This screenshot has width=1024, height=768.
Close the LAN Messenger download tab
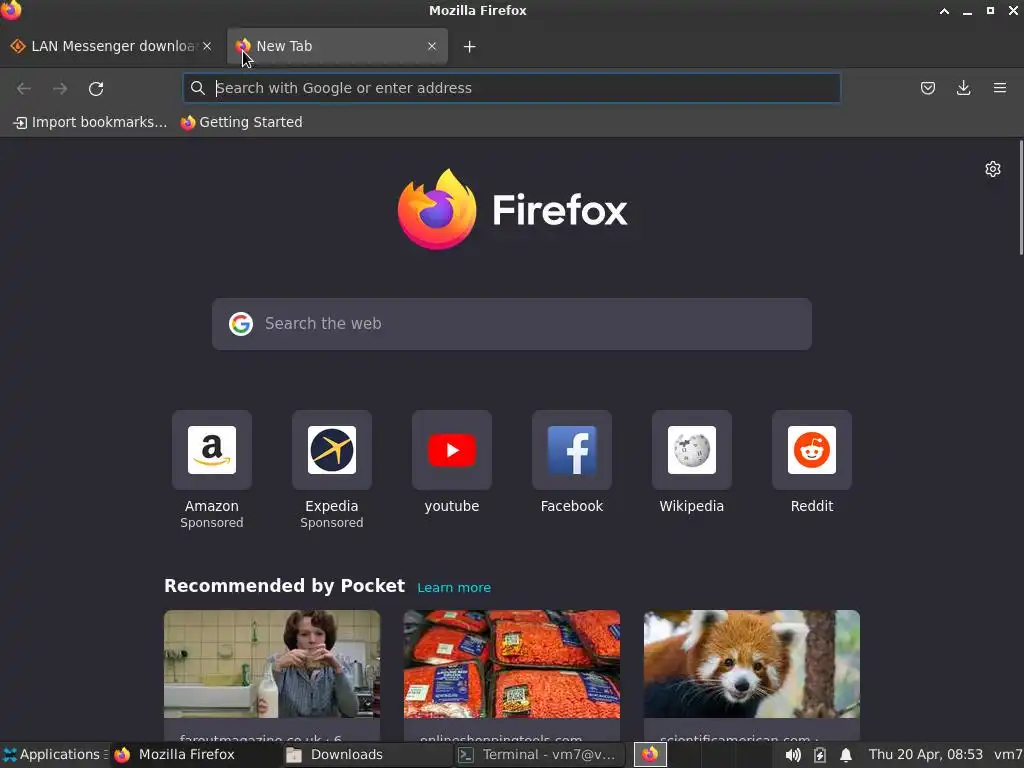(x=207, y=46)
